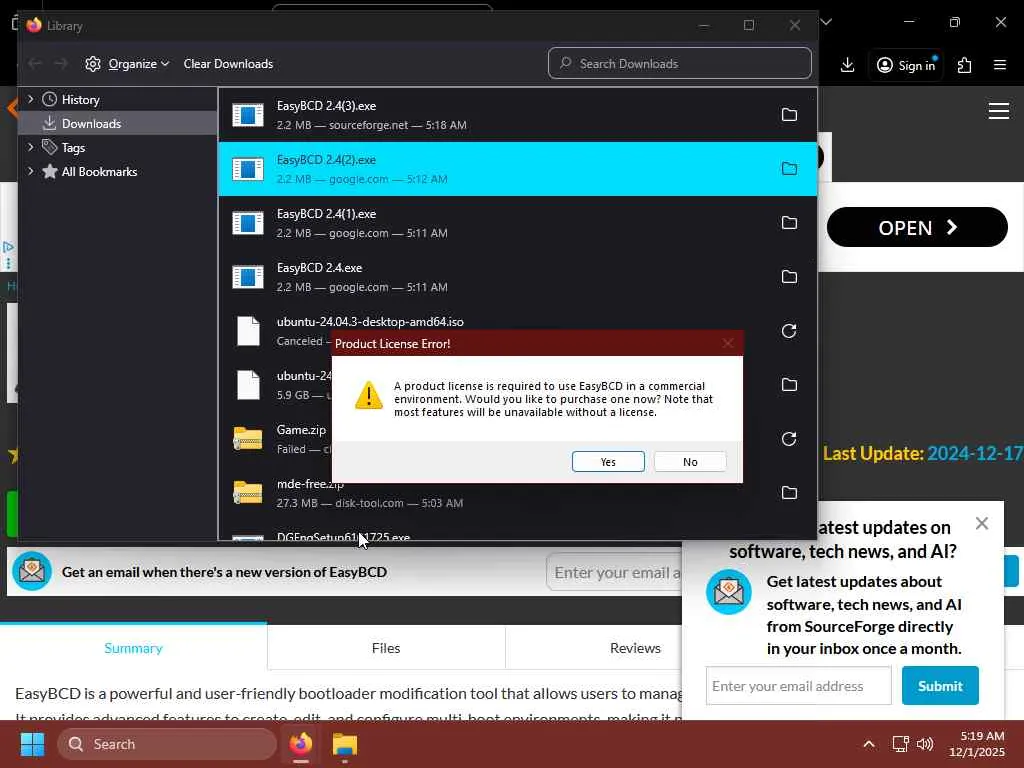The height and width of the screenshot is (768, 1024).
Task: Open the Organize dropdown menu
Action: 138,64
